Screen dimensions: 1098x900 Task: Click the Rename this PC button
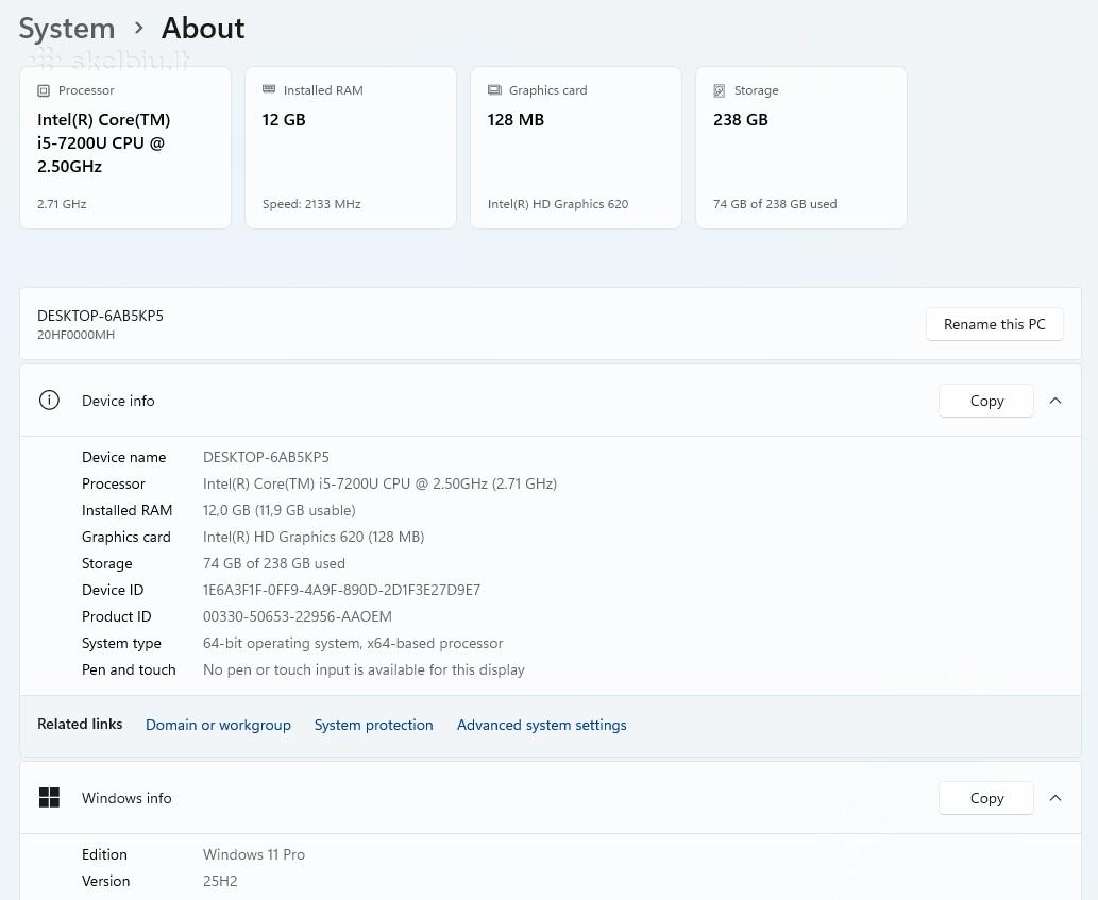pos(994,324)
